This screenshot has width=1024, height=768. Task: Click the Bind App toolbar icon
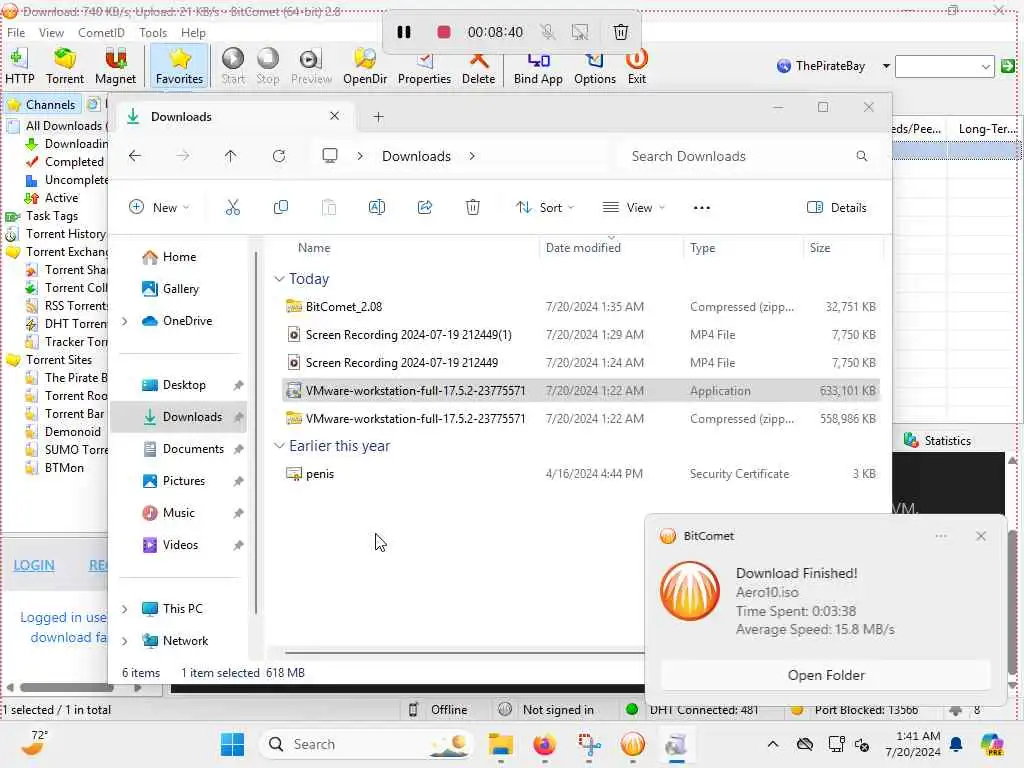coord(538,67)
